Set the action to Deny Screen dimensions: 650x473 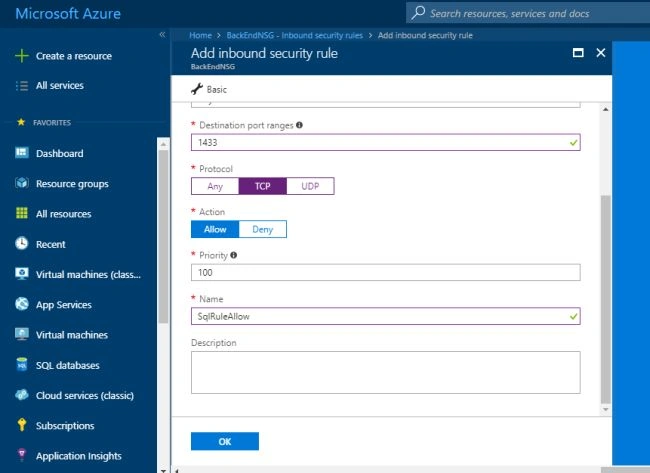point(262,229)
